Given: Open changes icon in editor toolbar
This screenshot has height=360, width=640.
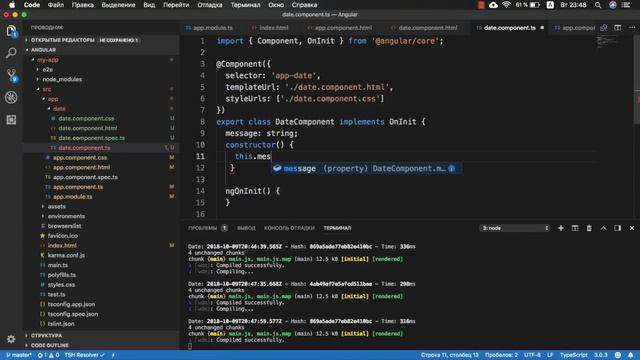Looking at the screenshot, I should (603, 28).
